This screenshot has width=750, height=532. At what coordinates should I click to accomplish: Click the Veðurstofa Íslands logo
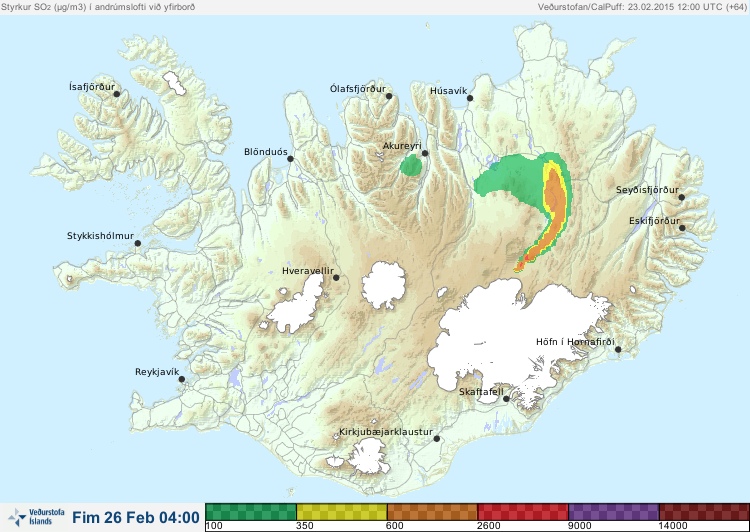click(37, 517)
